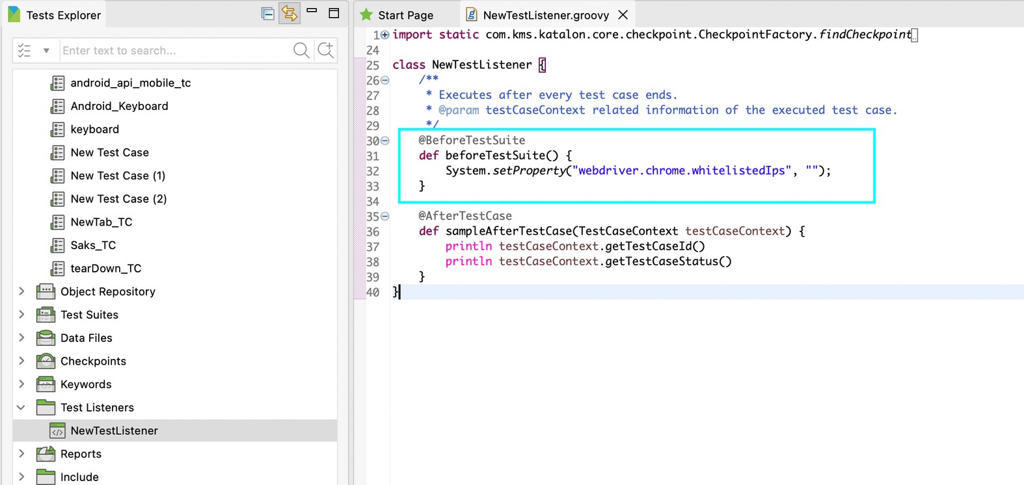
Task: Close the NewTestListener.groovy tab
Action: click(622, 15)
